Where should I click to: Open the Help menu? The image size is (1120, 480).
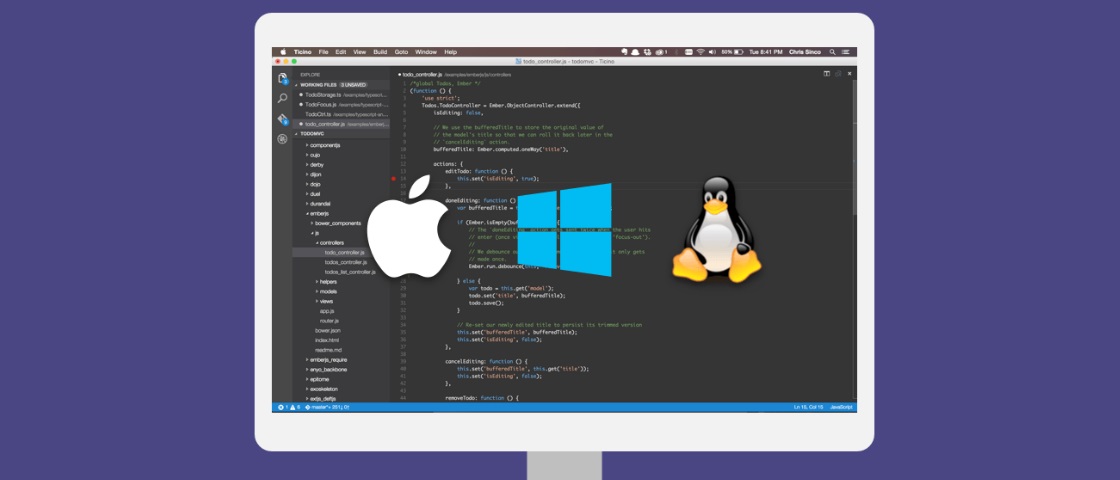tap(451, 52)
